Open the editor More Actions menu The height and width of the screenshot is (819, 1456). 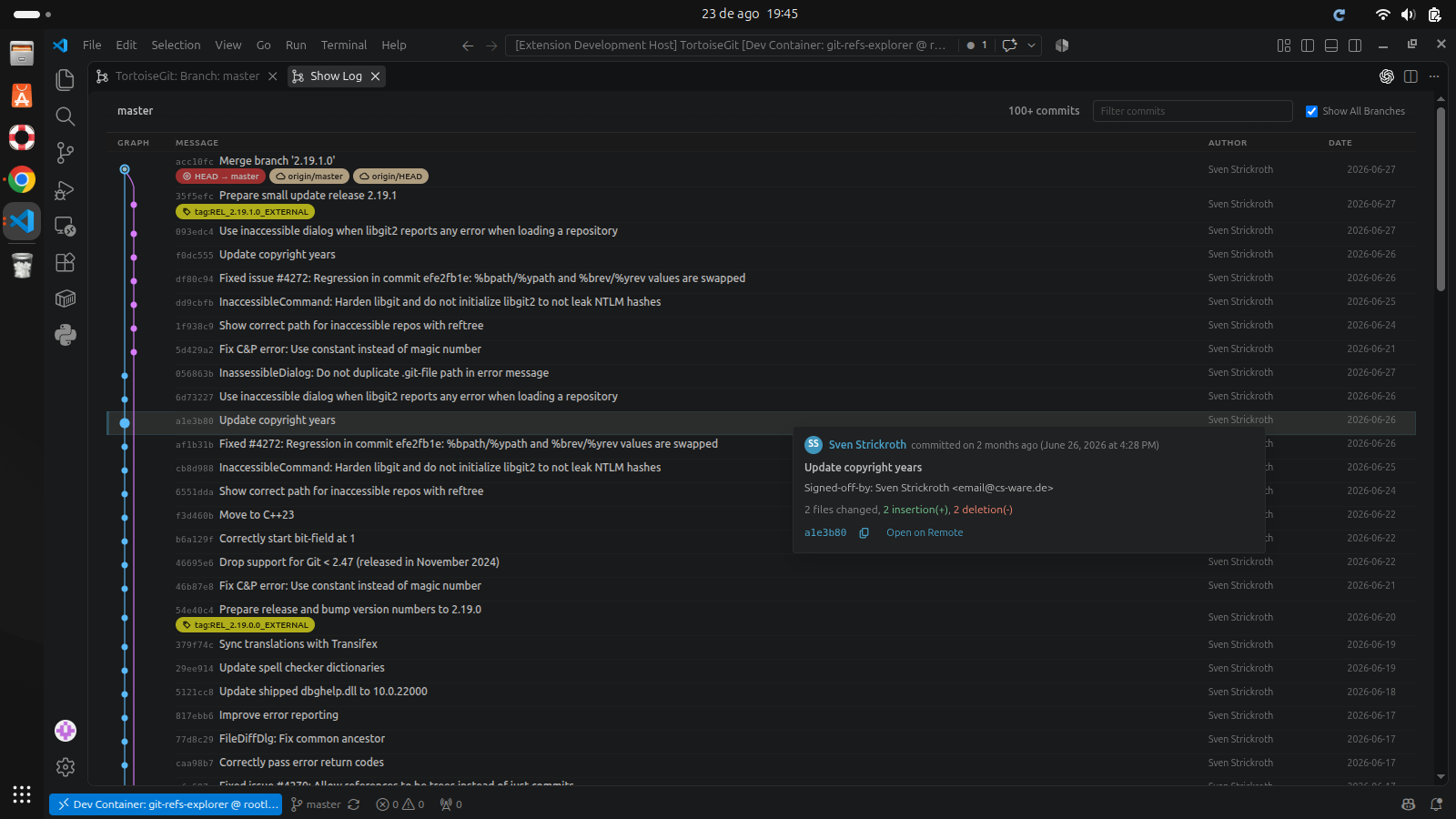pyautogui.click(x=1434, y=76)
